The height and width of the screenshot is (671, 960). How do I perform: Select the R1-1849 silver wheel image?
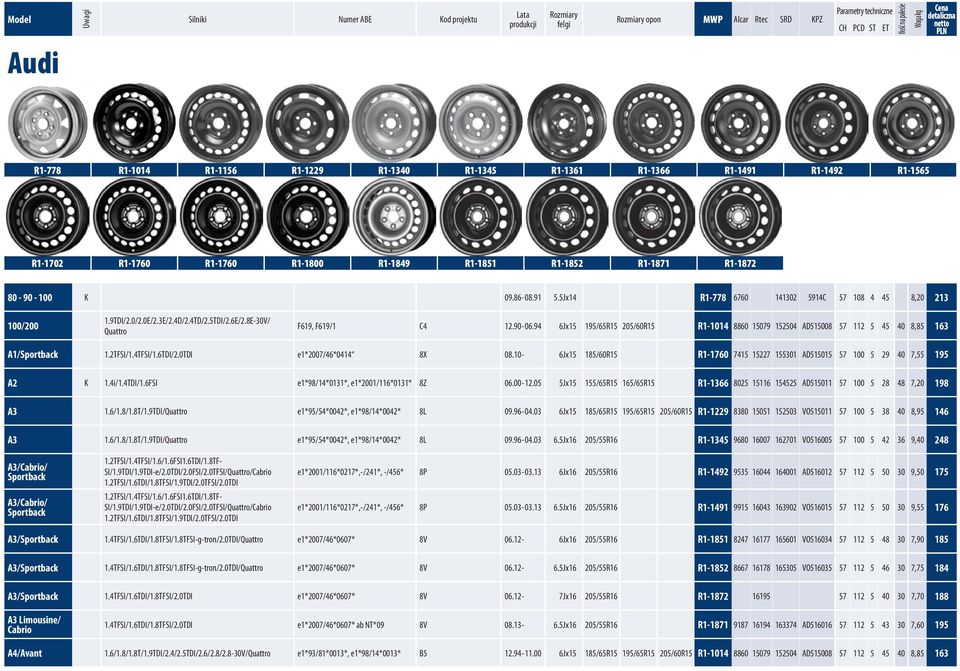coord(394,216)
